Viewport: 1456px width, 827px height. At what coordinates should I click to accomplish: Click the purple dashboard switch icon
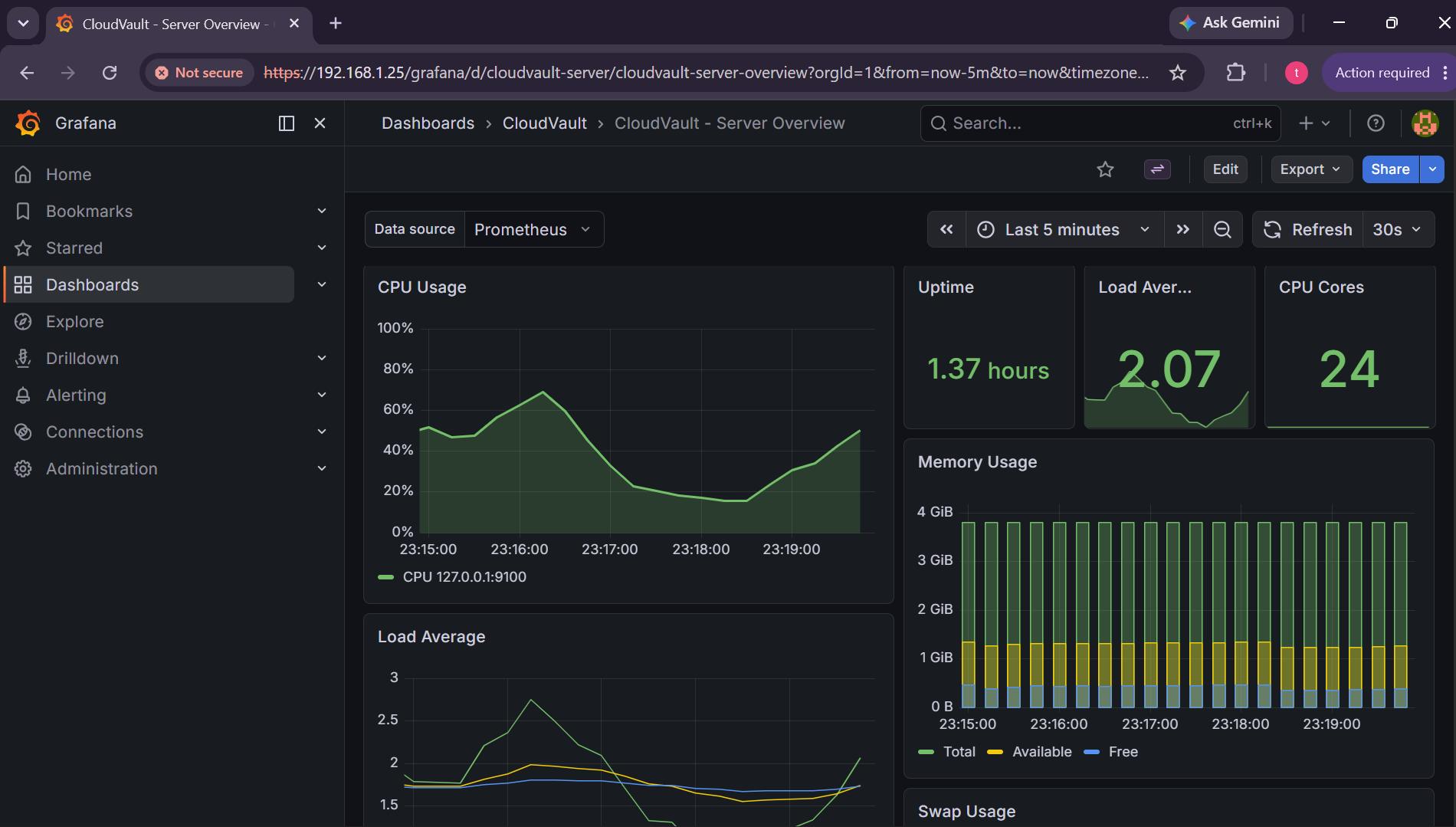tap(1157, 169)
